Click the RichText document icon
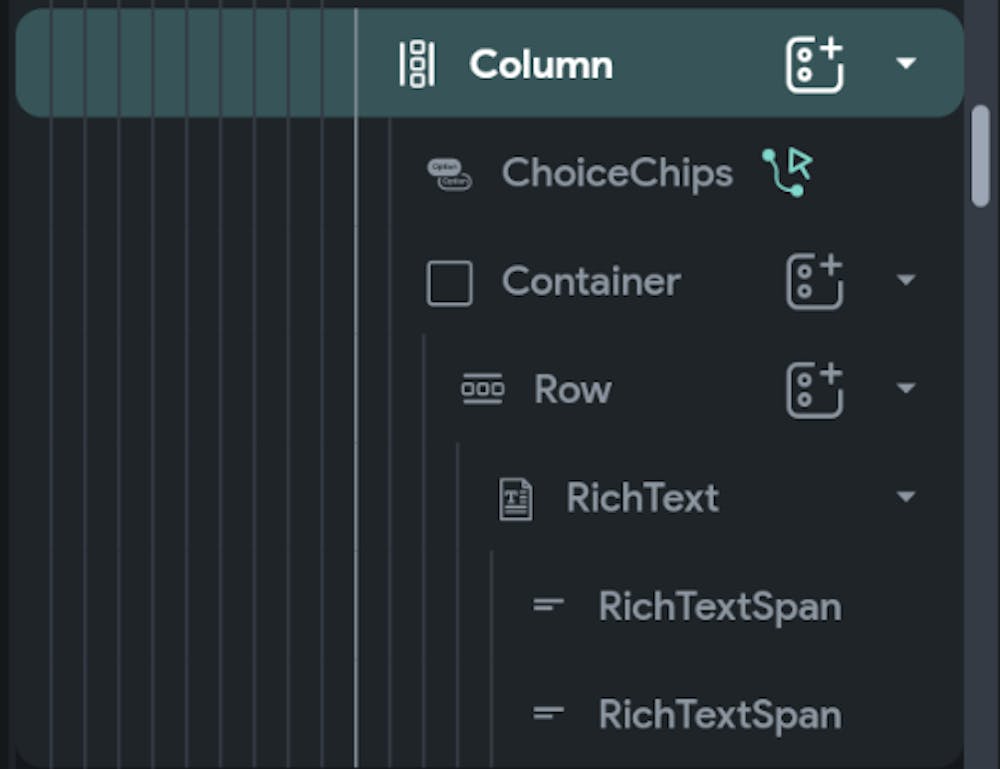1000x769 pixels. point(515,498)
